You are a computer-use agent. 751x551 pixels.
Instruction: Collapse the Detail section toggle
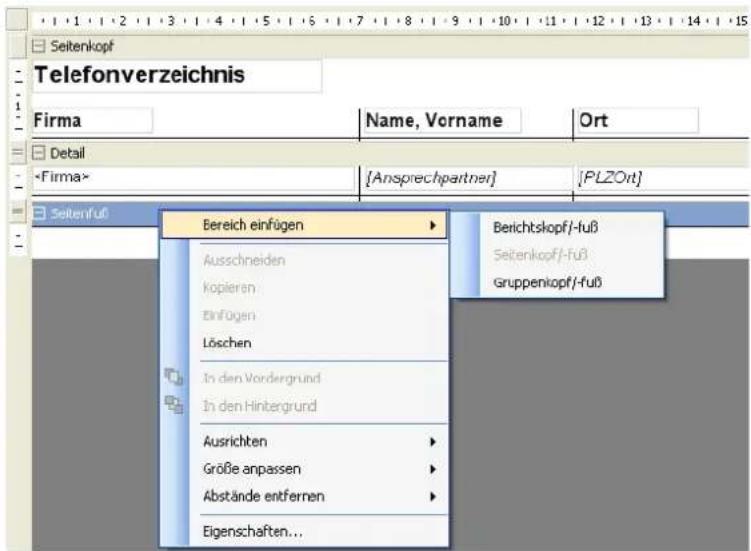(38, 153)
